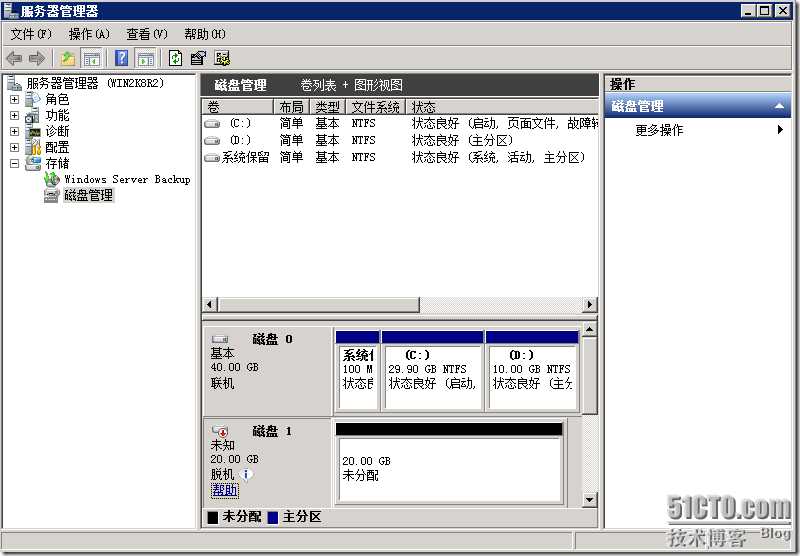Click the Windows Server Backup icon

coord(52,179)
